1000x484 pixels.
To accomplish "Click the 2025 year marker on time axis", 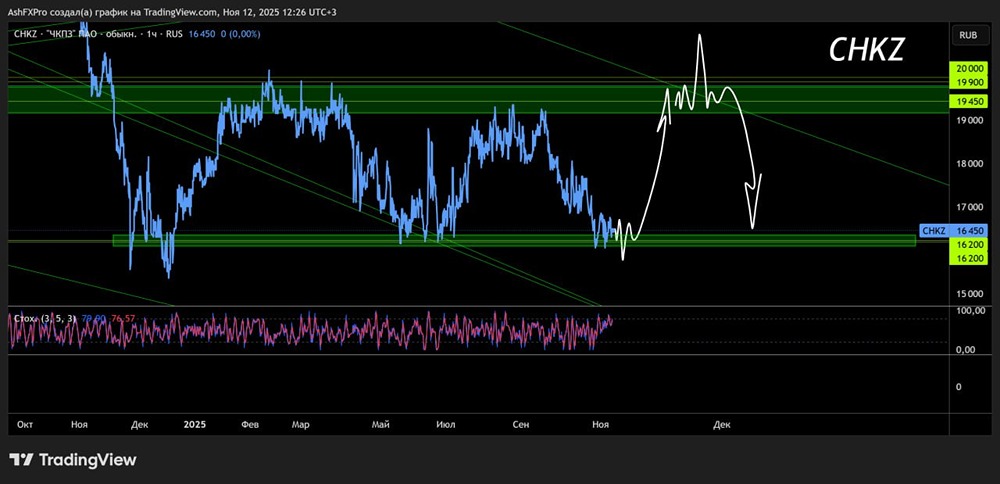I will 195,424.
